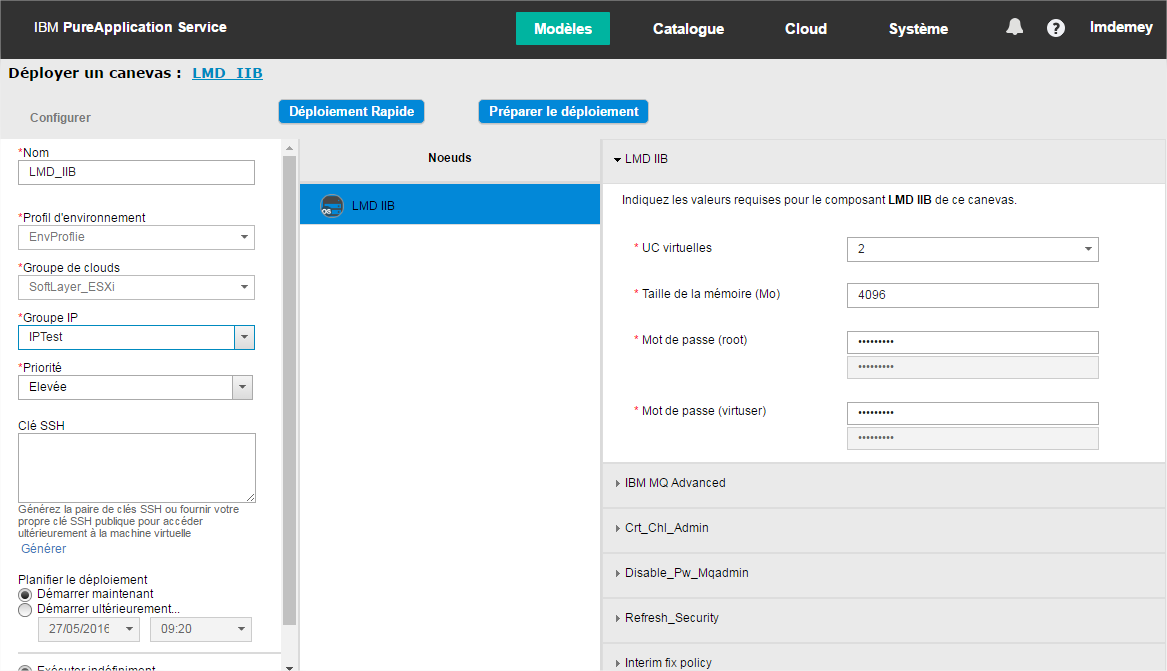Select the LMD IIB node icon

coord(331,206)
